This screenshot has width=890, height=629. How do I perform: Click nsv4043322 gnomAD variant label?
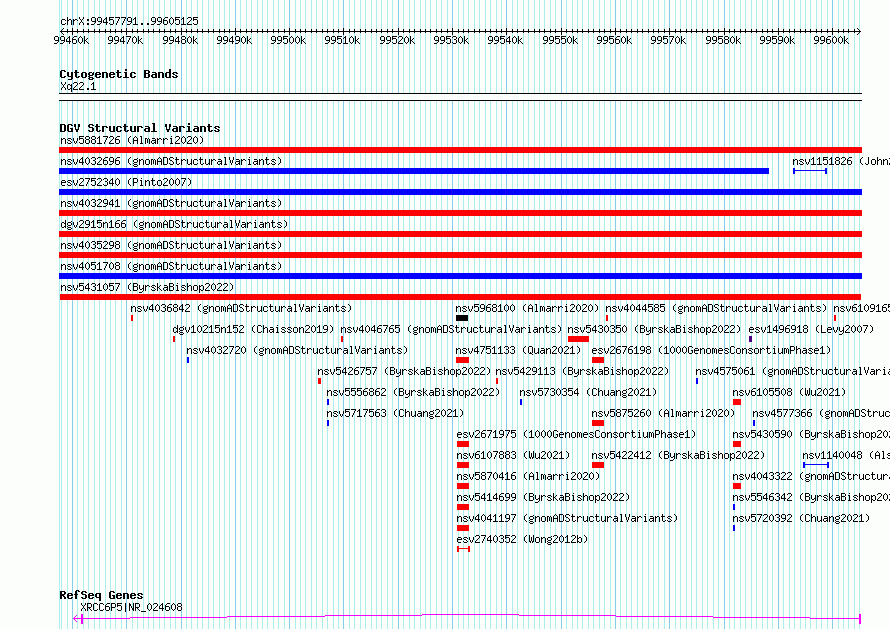point(811,476)
